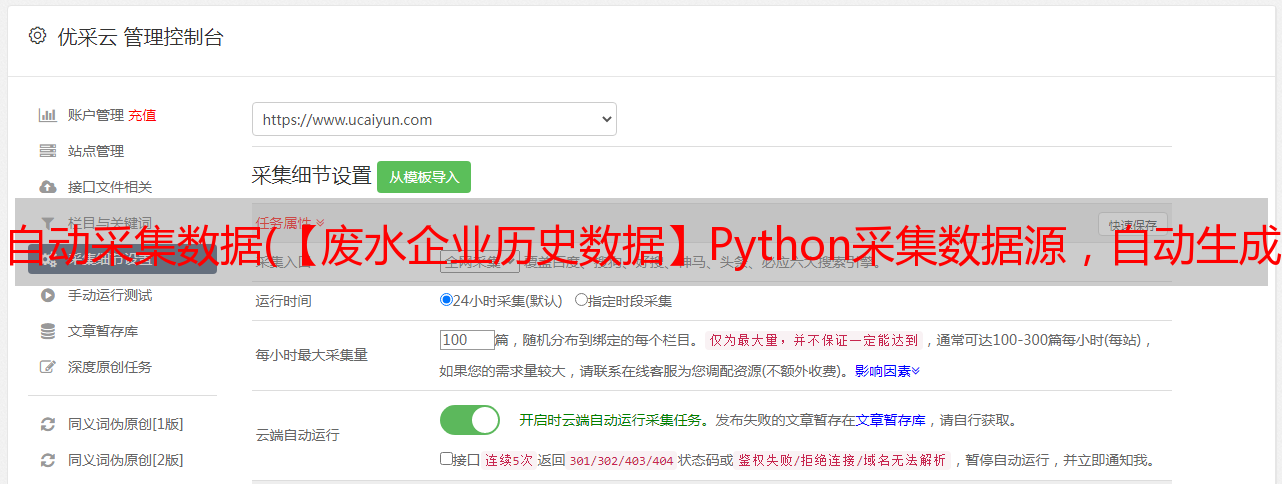Tick the 接口 checkbox
Image resolution: width=1282 pixels, height=484 pixels.
coord(446,459)
